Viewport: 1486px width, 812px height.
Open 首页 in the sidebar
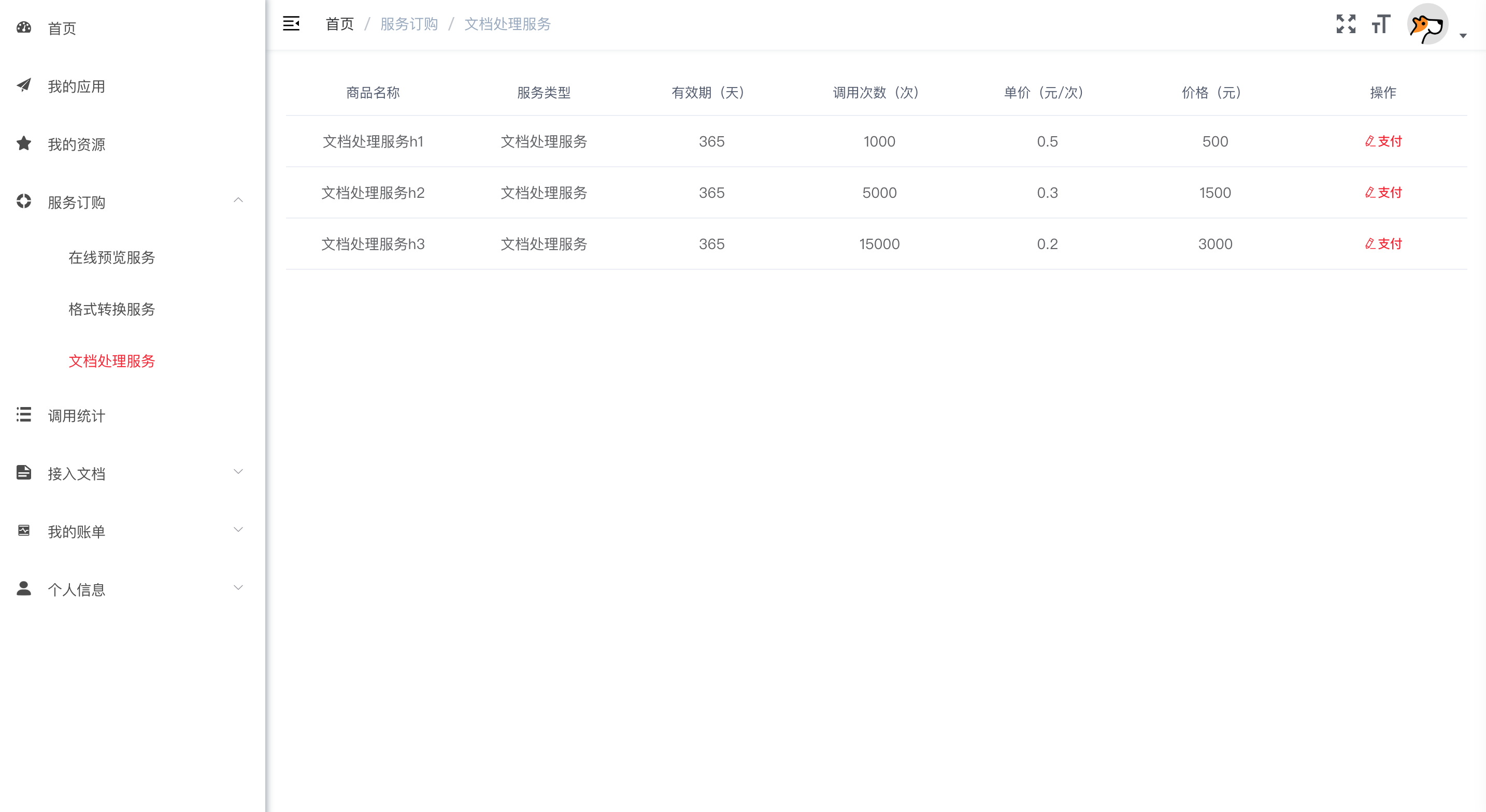[x=62, y=28]
